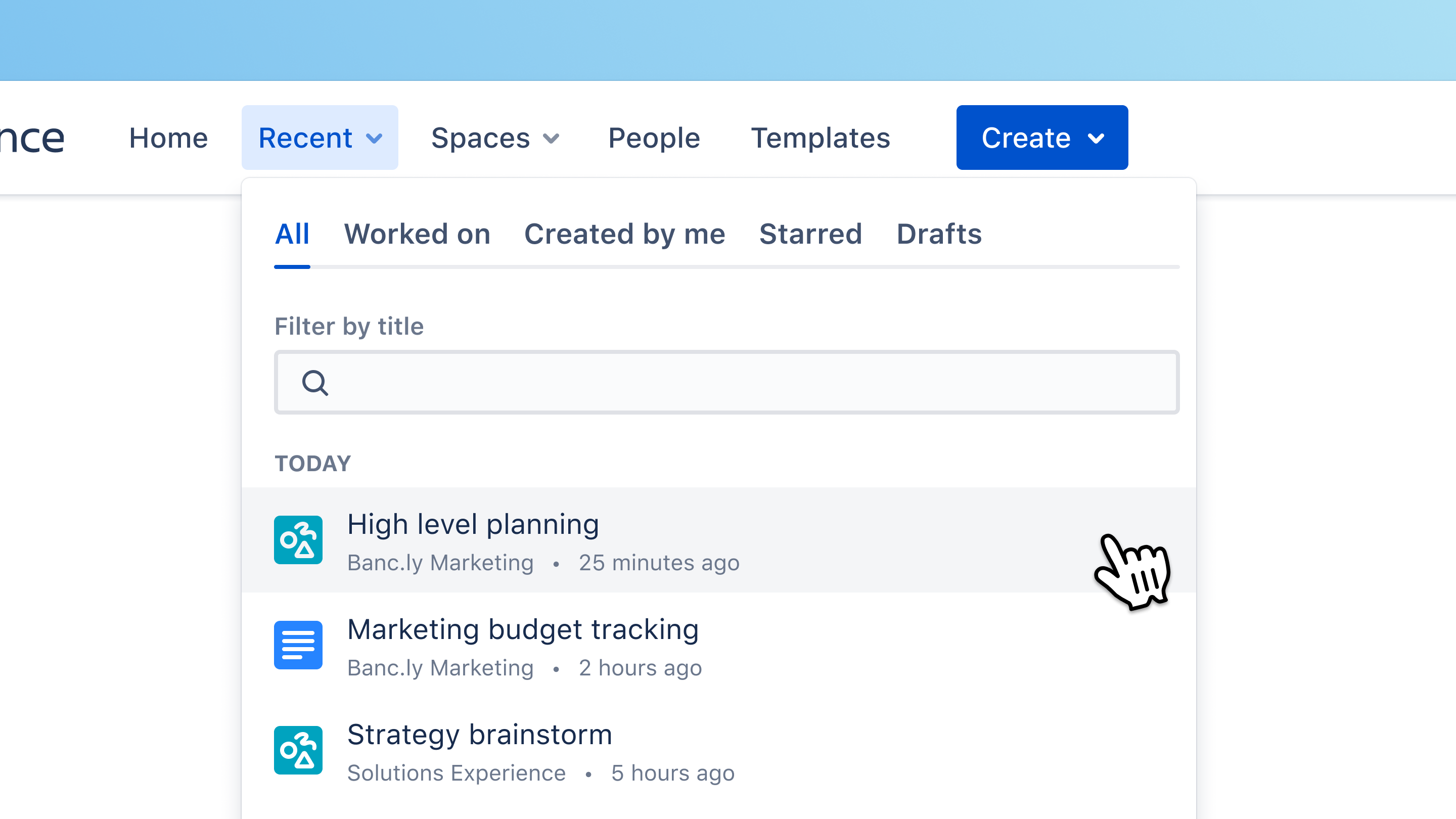Image resolution: width=1456 pixels, height=819 pixels.
Task: Expand the Spaces dropdown chevron
Action: 551,139
